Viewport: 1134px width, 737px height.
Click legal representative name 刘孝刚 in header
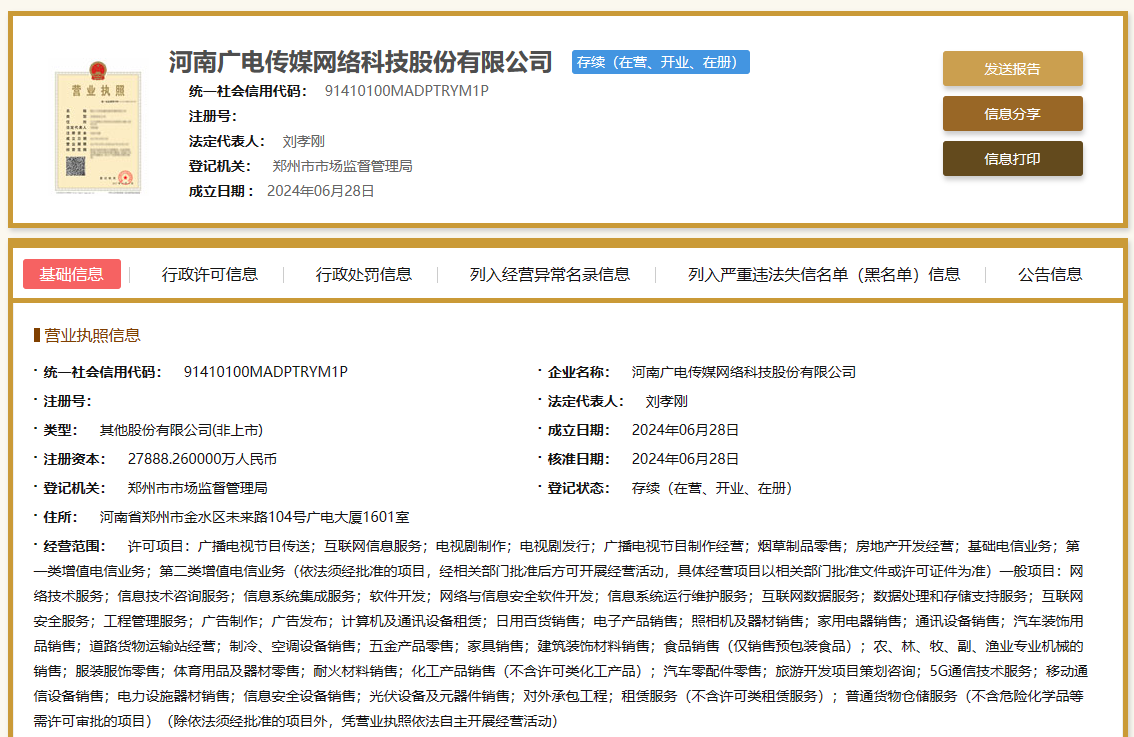pyautogui.click(x=304, y=141)
